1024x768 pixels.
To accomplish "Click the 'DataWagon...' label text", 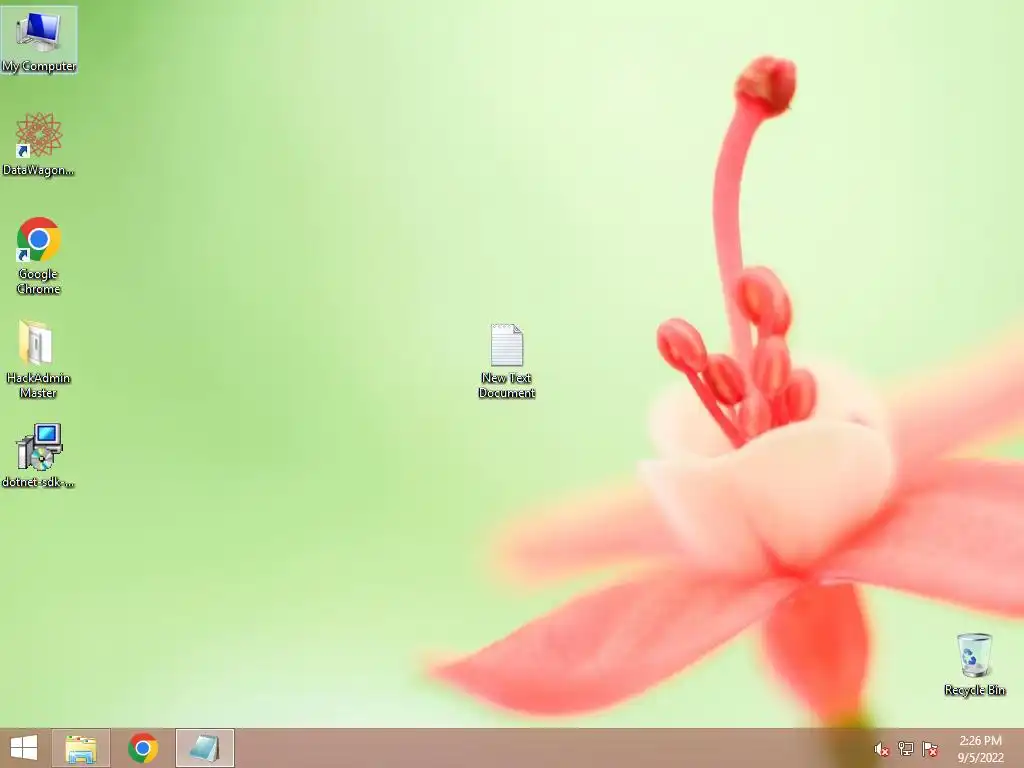I will pyautogui.click(x=39, y=170).
